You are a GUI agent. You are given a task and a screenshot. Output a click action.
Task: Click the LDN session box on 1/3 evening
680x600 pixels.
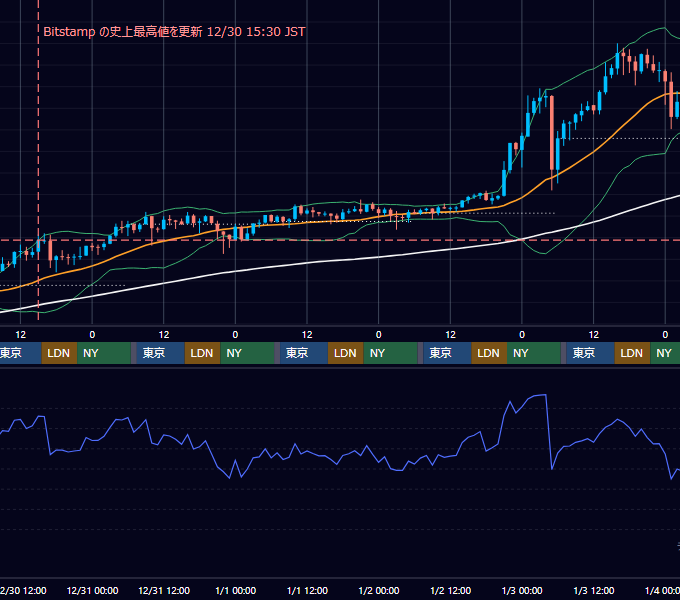click(632, 353)
